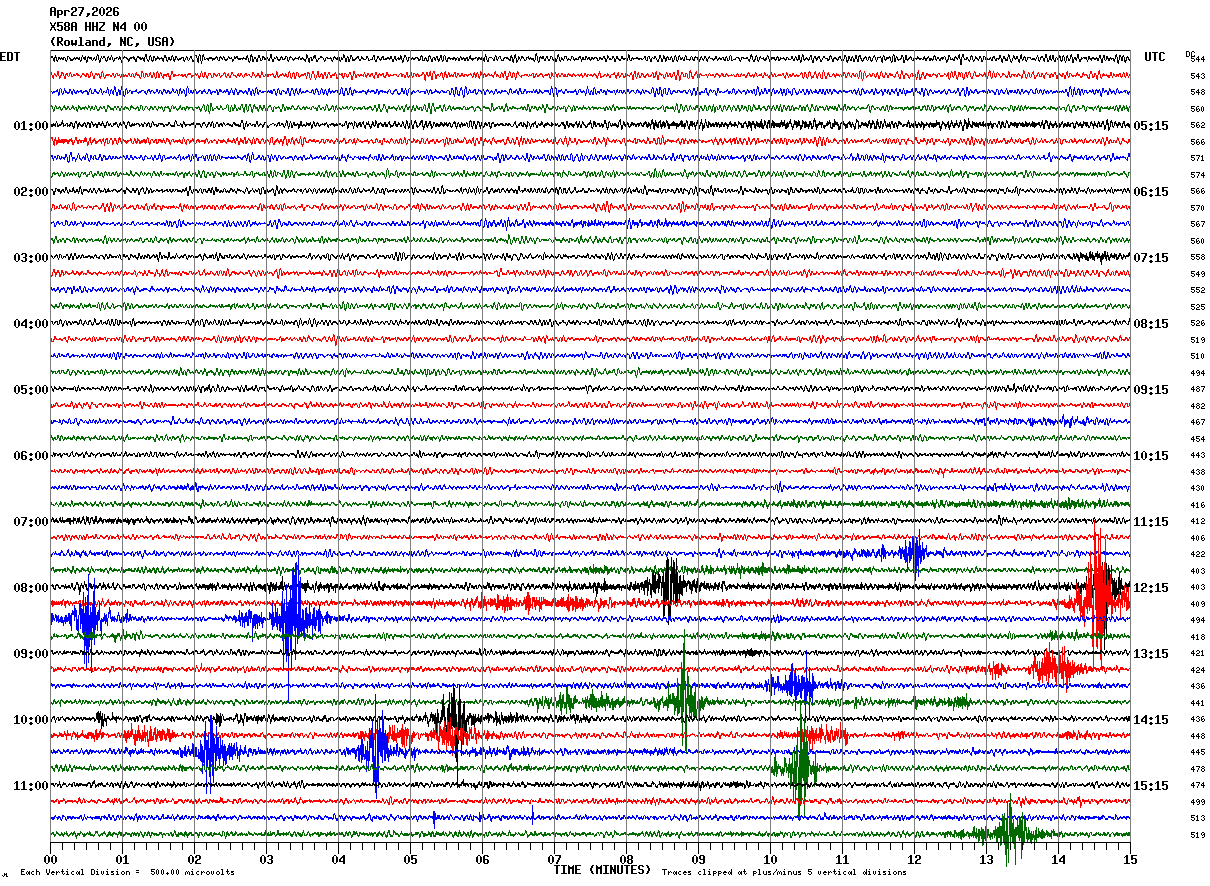Pick the '06:00' EDT time label
Screen dimensions: 1210x886
coord(31,456)
